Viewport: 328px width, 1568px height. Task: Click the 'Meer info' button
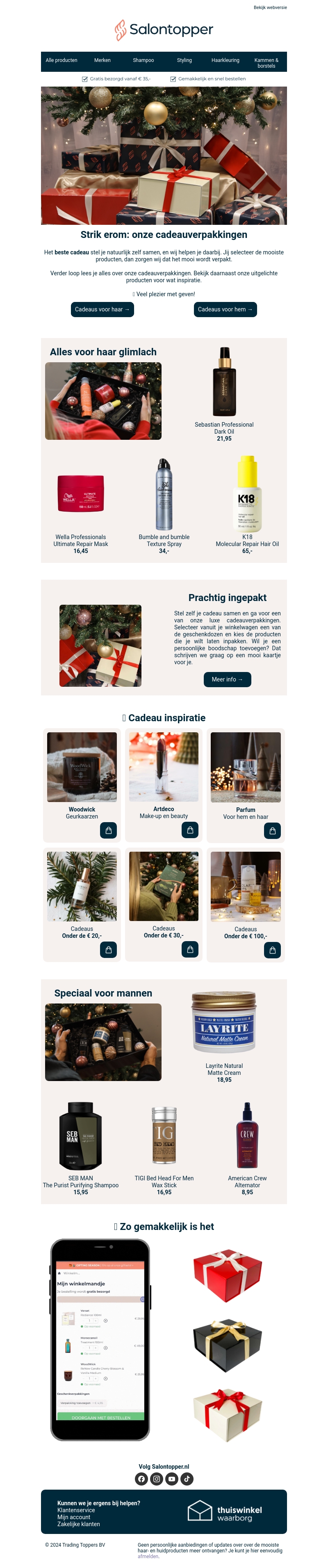point(227,679)
